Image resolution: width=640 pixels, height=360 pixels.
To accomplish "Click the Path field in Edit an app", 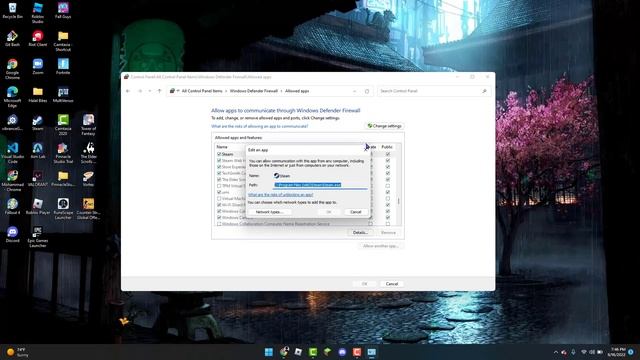I will (320, 185).
